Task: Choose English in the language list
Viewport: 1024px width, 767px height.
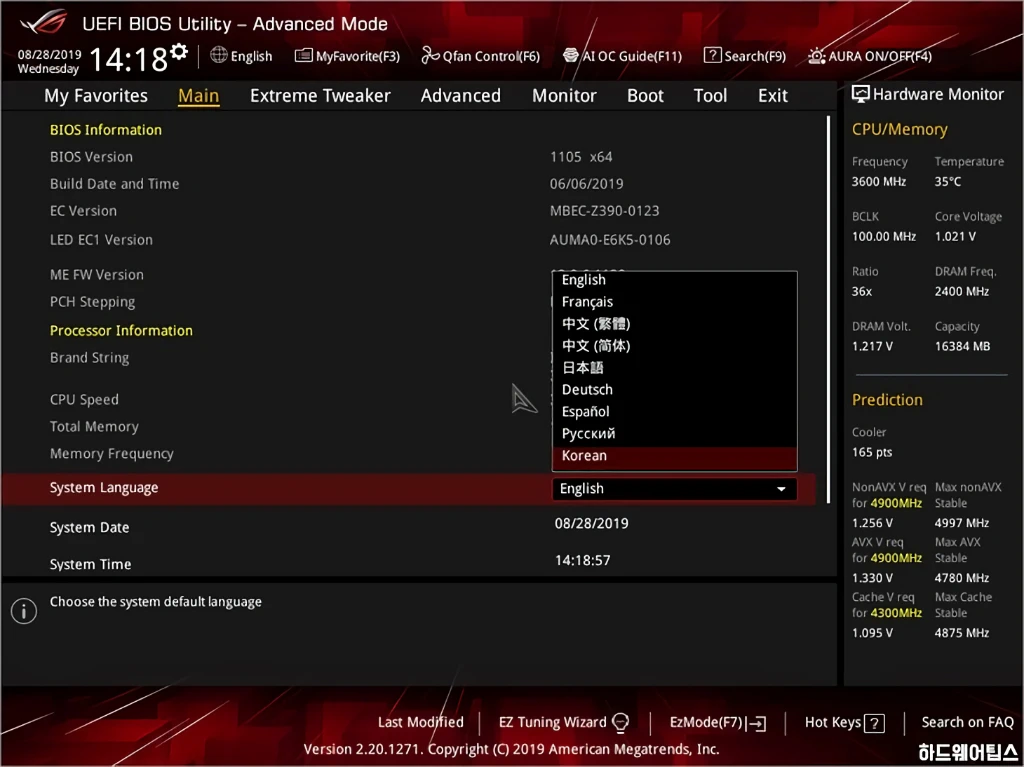Action: coord(675,280)
